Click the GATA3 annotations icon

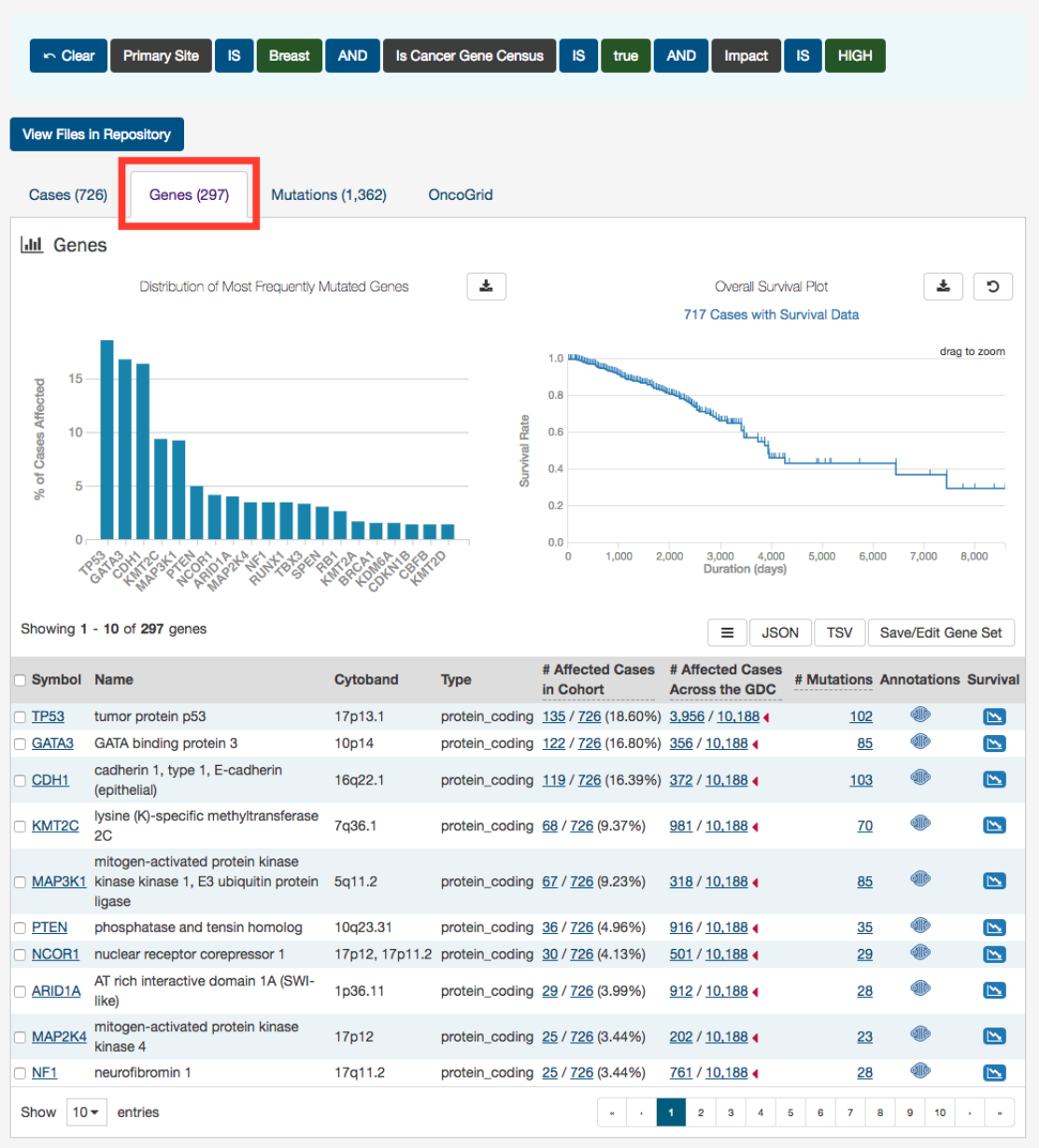920,742
